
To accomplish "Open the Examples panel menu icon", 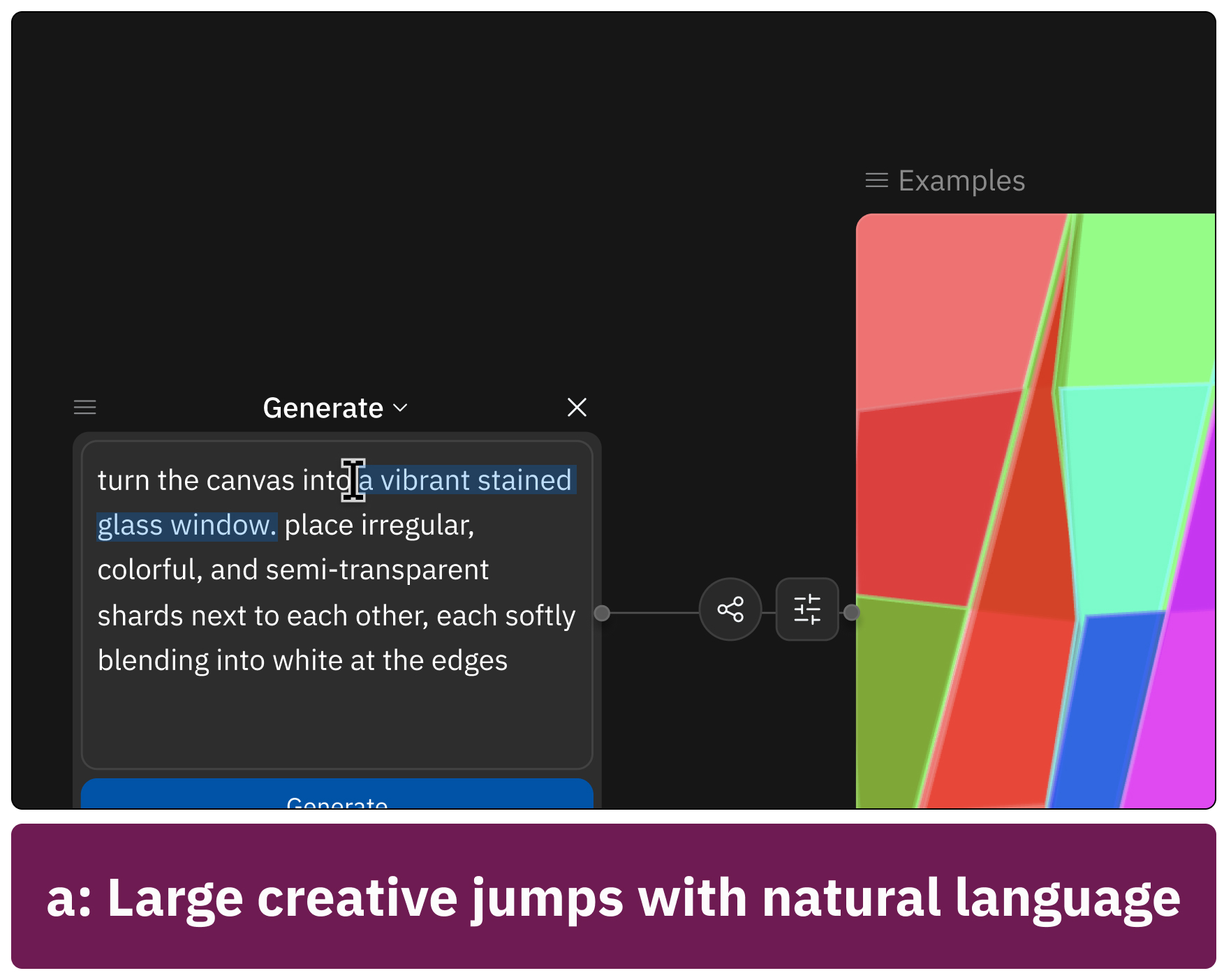I will pyautogui.click(x=877, y=181).
